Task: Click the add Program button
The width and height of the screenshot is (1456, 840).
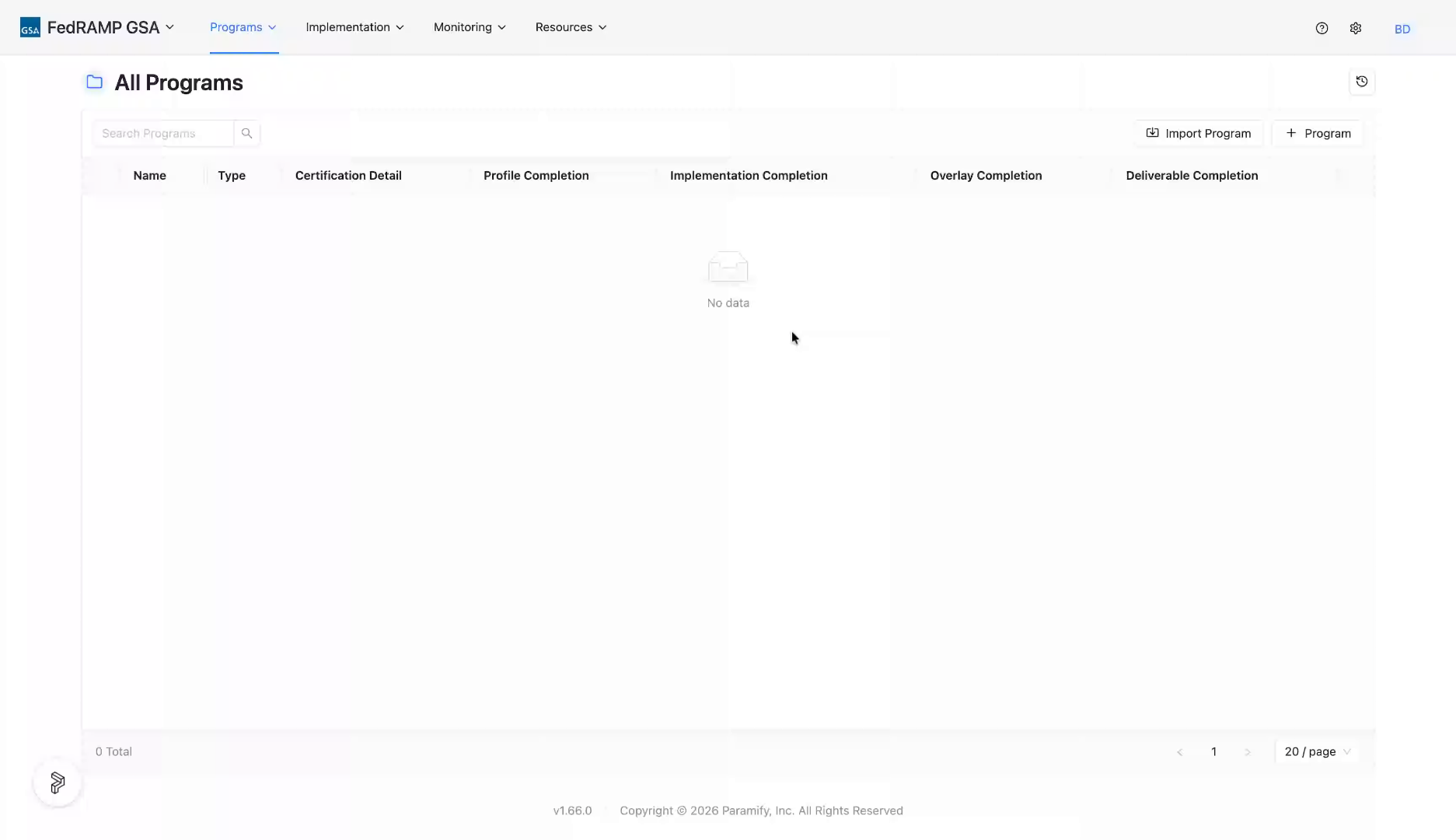Action: pos(1318,133)
